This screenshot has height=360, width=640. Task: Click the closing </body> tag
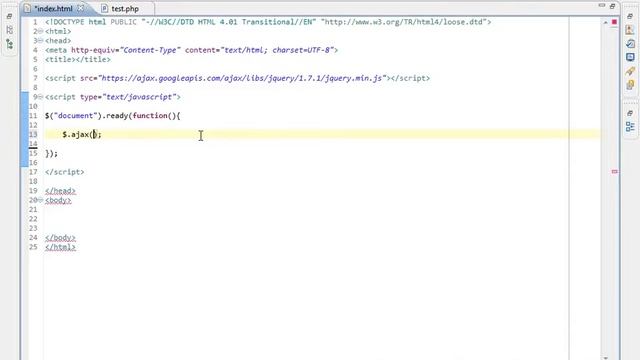tap(60, 238)
